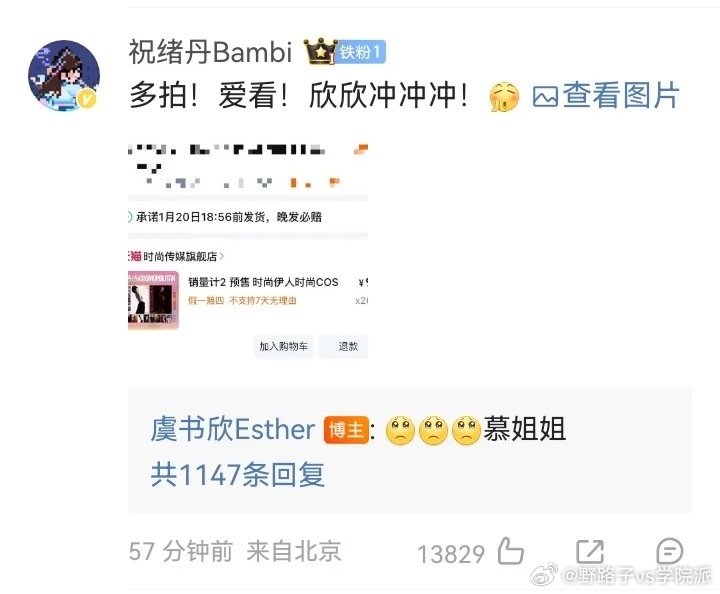Open 查看图片 link to view image
The image size is (720, 594).
click(x=620, y=95)
